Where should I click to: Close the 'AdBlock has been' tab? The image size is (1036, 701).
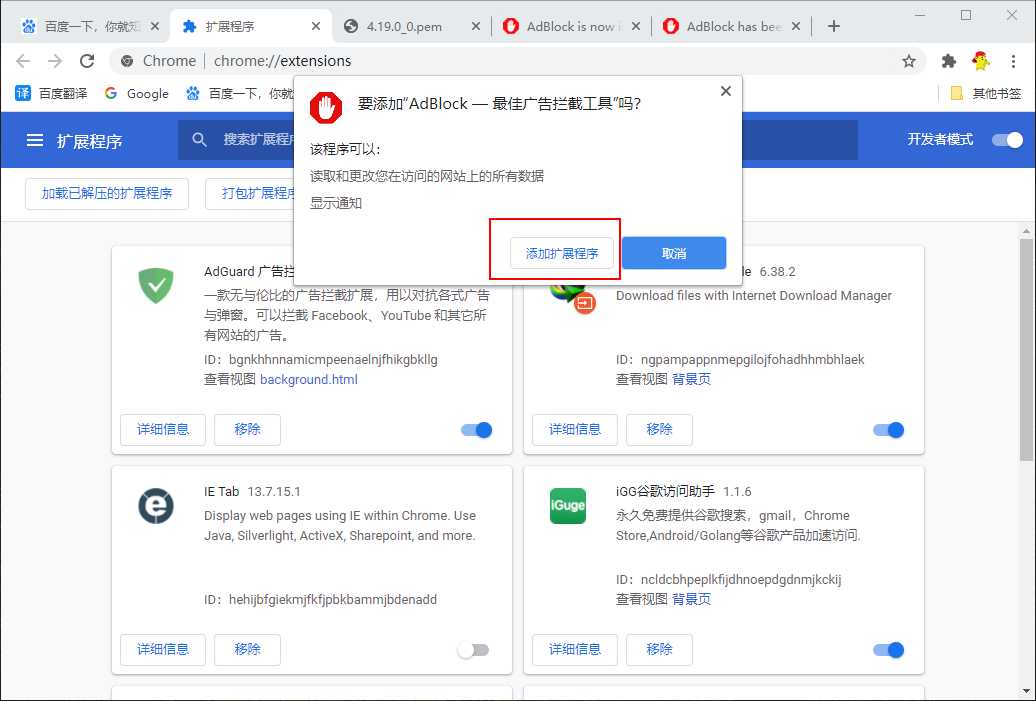tap(796, 26)
